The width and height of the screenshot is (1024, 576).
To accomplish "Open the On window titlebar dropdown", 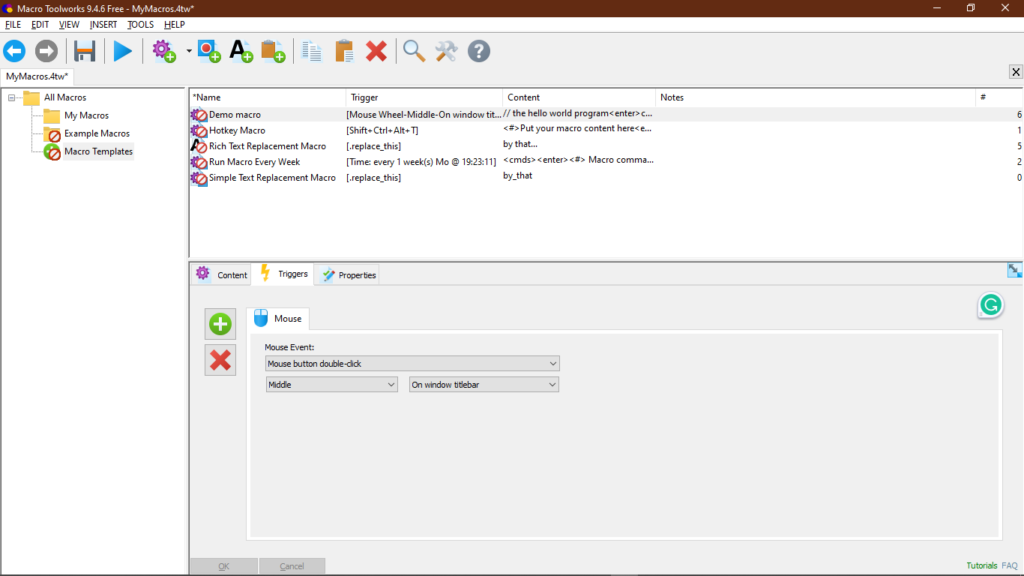I will point(483,384).
